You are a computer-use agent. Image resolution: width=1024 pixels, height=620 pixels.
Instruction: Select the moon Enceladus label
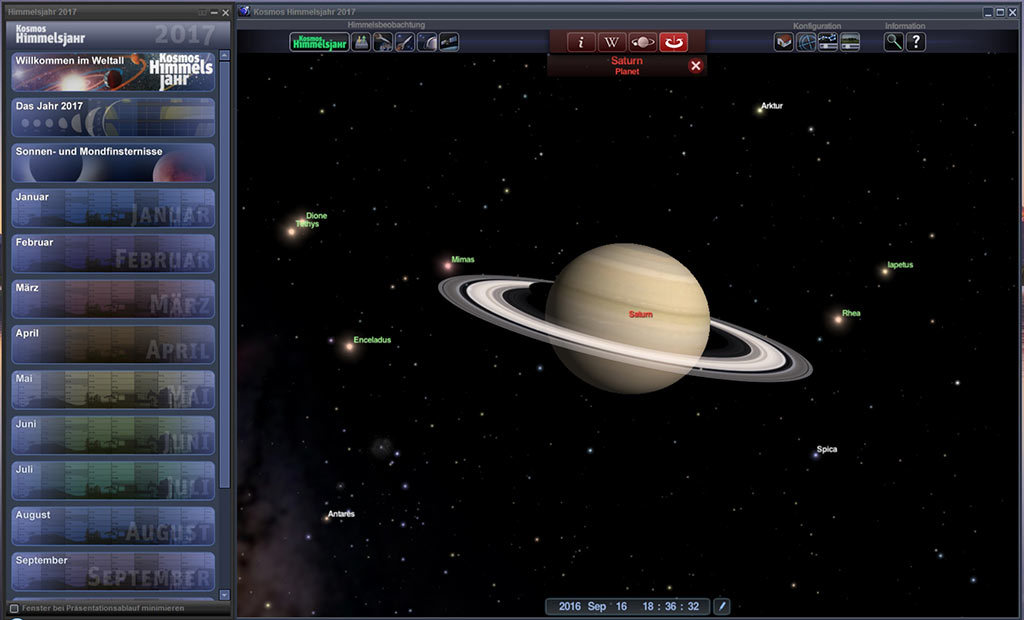(x=372, y=340)
